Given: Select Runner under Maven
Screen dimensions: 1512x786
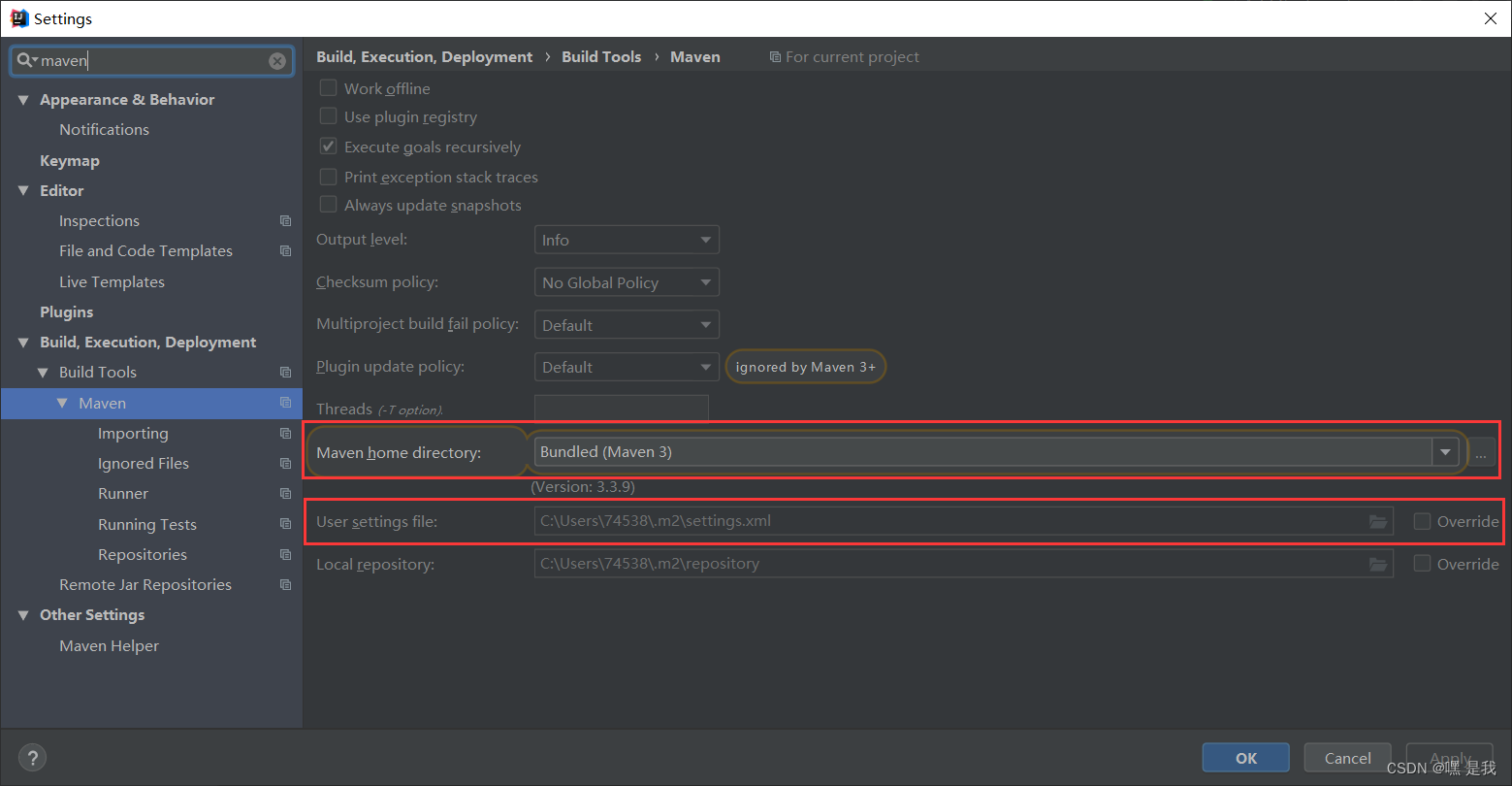Looking at the screenshot, I should coord(123,493).
